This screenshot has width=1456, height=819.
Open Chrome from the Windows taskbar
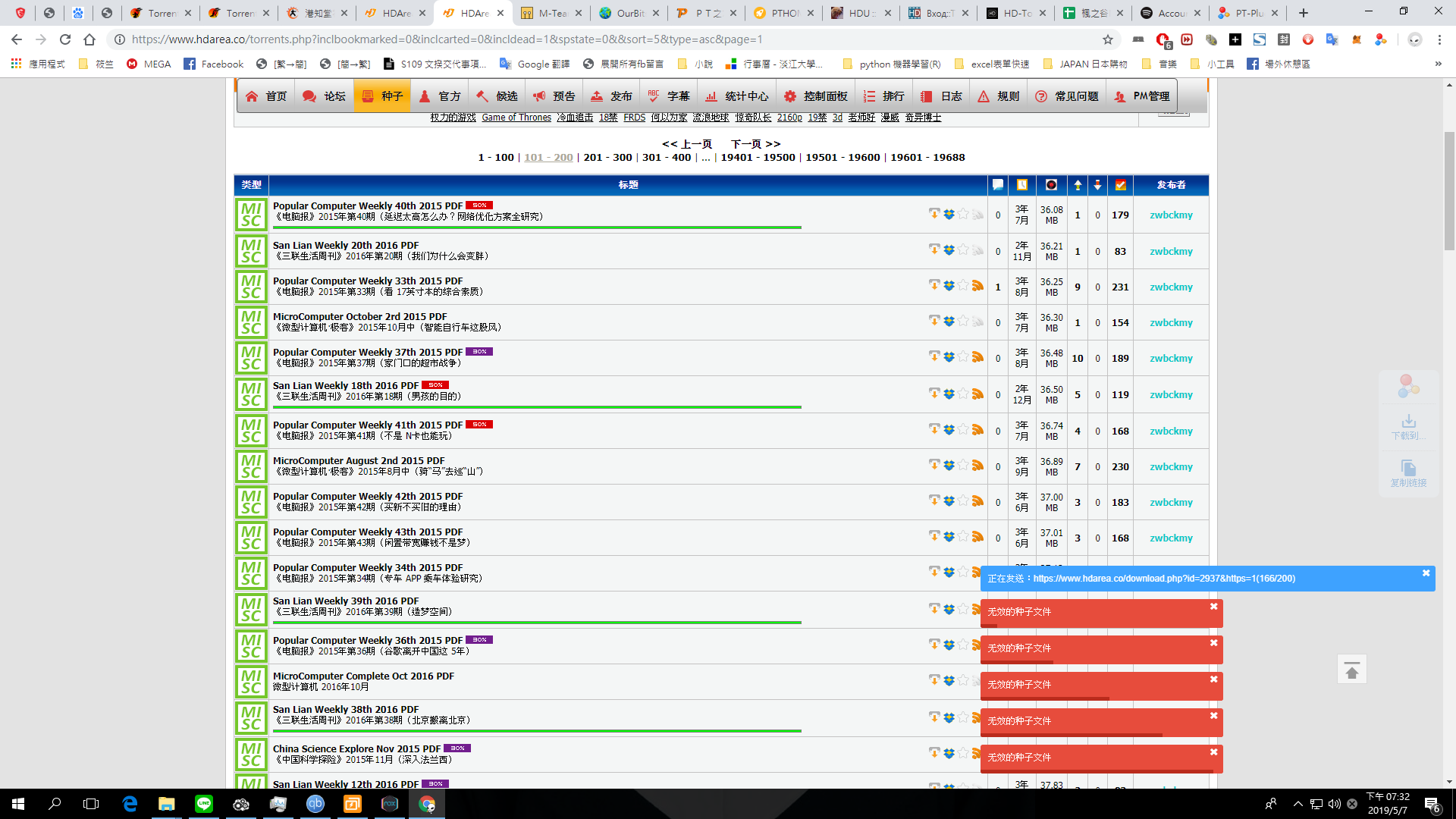[x=427, y=804]
